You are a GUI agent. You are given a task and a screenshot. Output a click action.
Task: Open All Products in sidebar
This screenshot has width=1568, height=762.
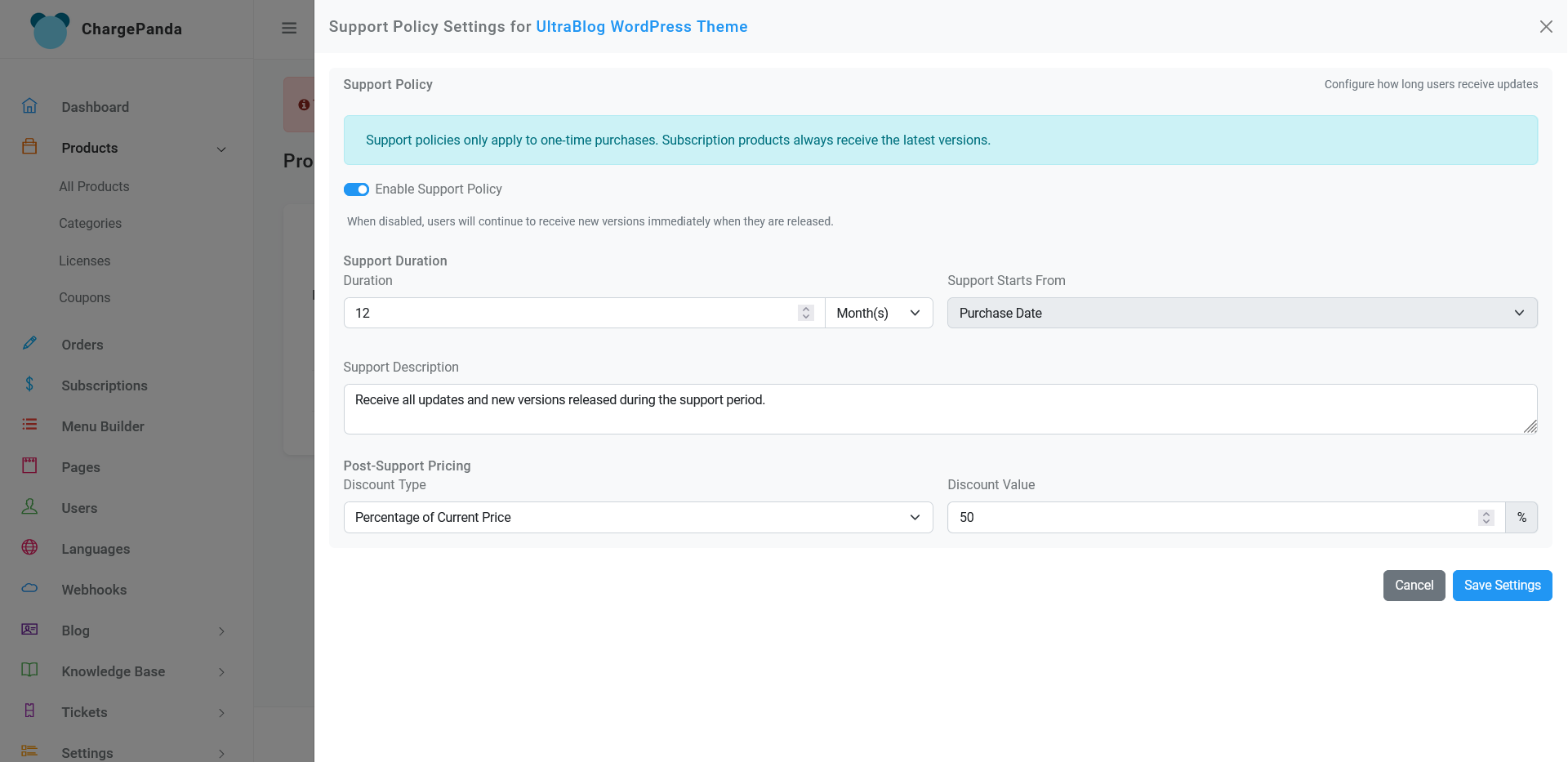94,186
